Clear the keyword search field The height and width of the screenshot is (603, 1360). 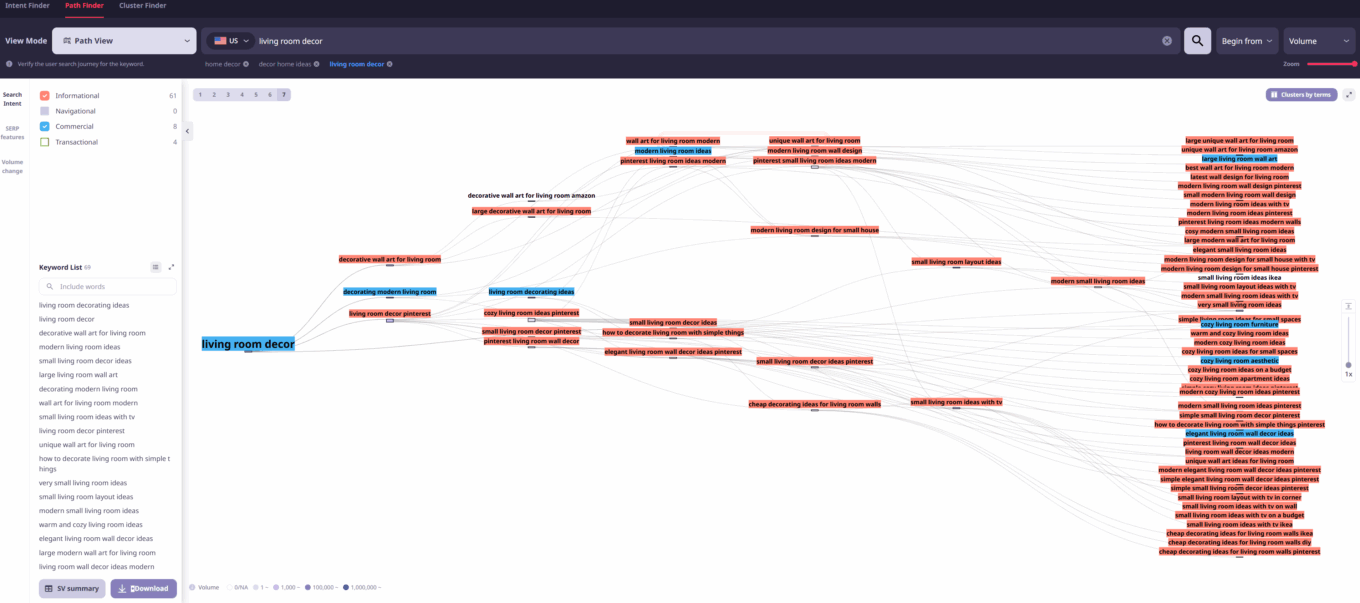pos(1166,41)
